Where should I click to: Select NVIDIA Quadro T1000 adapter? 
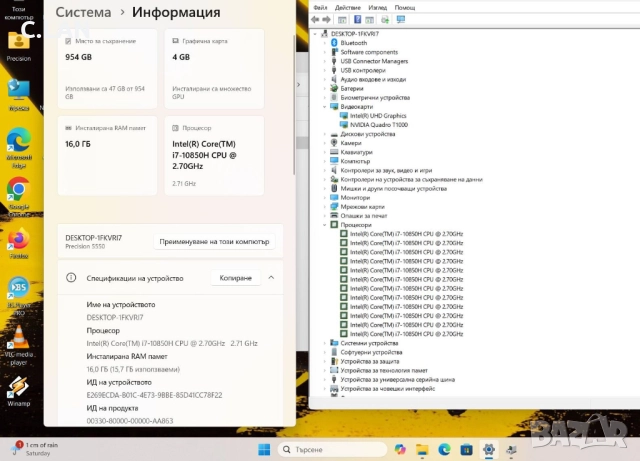(x=379, y=125)
